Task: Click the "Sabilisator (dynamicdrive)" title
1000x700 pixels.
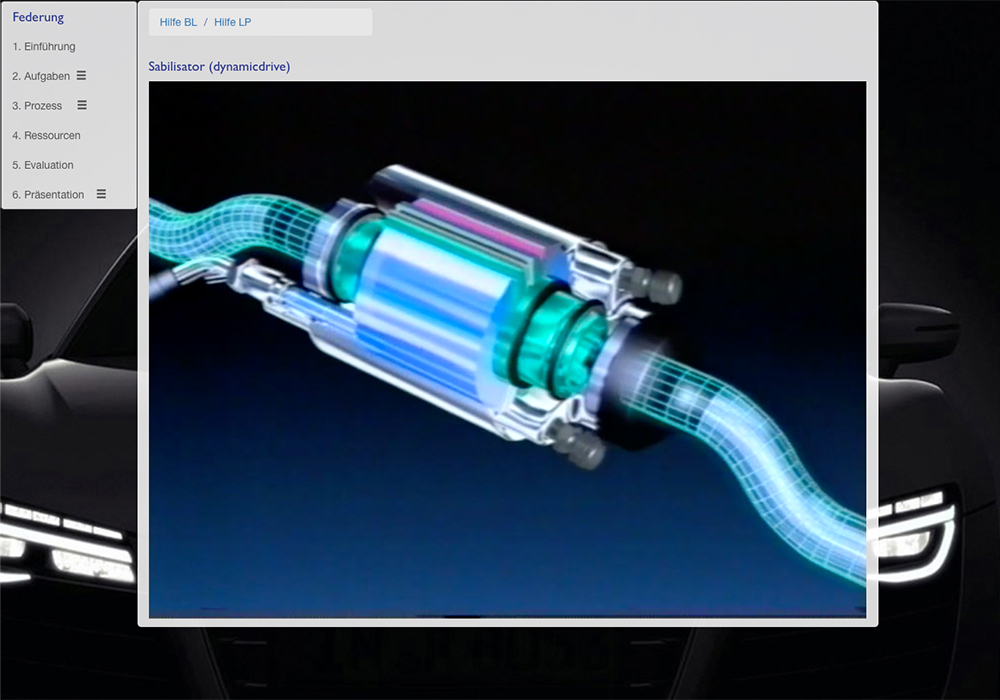Action: [221, 66]
